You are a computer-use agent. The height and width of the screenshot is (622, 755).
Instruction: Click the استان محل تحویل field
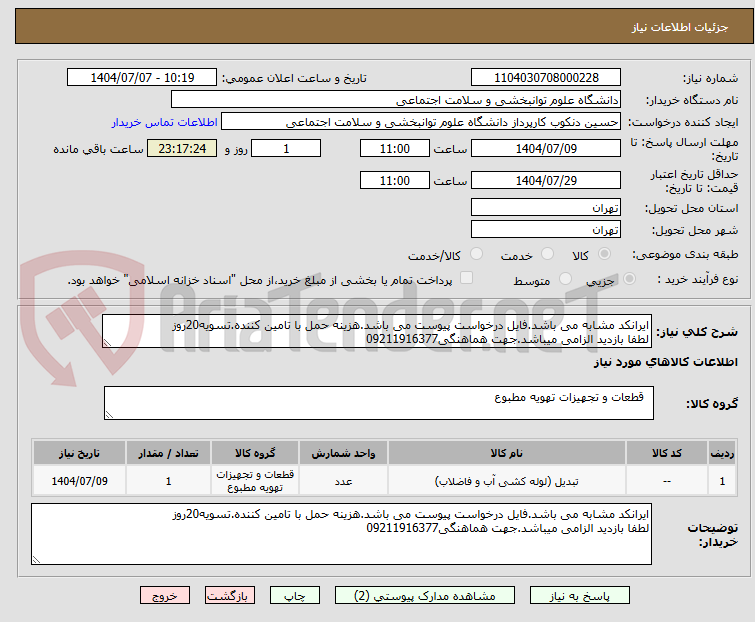click(545, 208)
